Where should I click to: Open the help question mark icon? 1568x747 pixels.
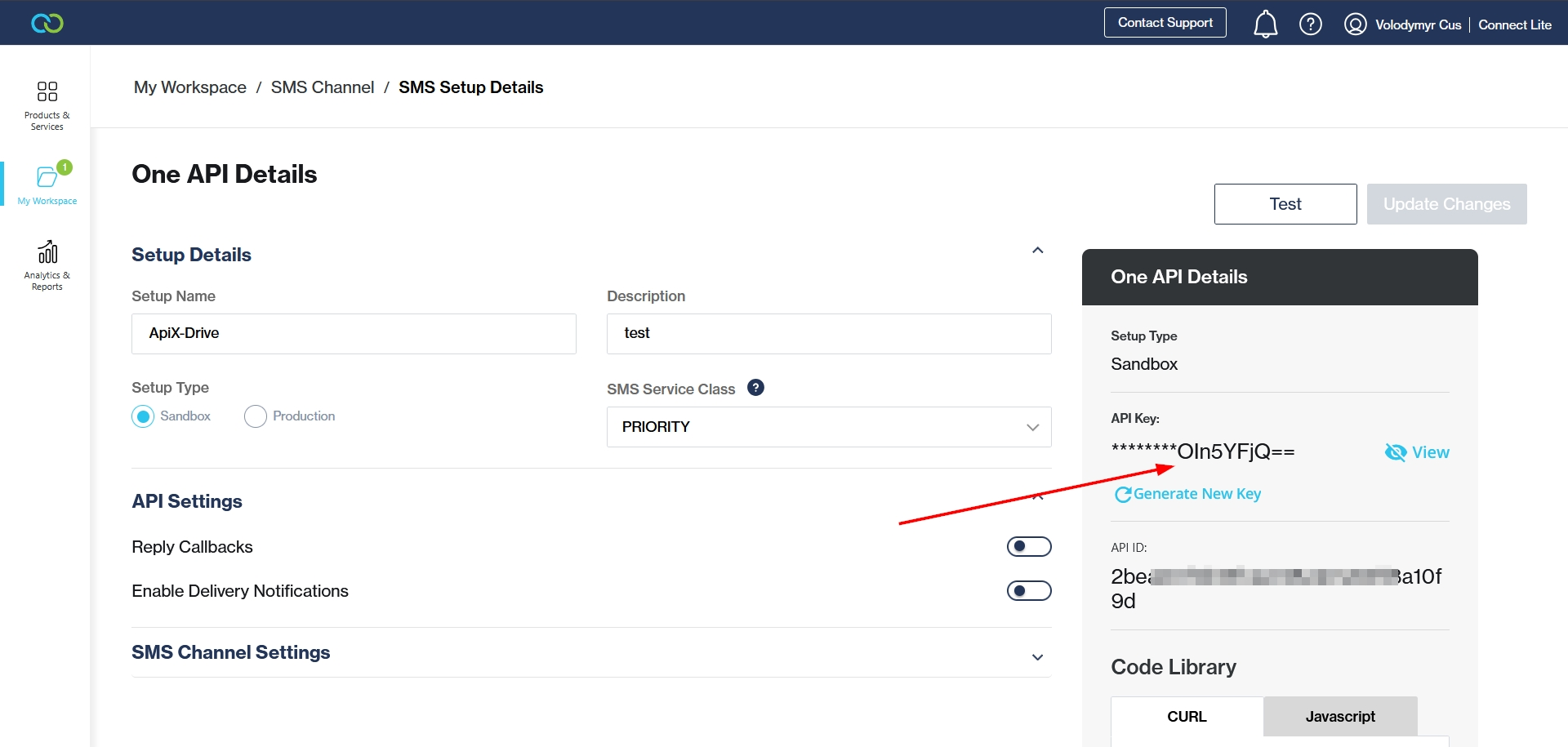pos(1310,24)
